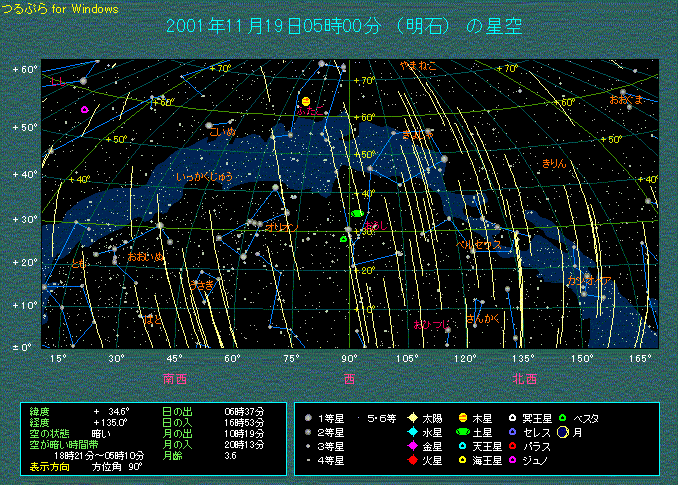Click the magenta Juno circle on the star chart

point(85,110)
